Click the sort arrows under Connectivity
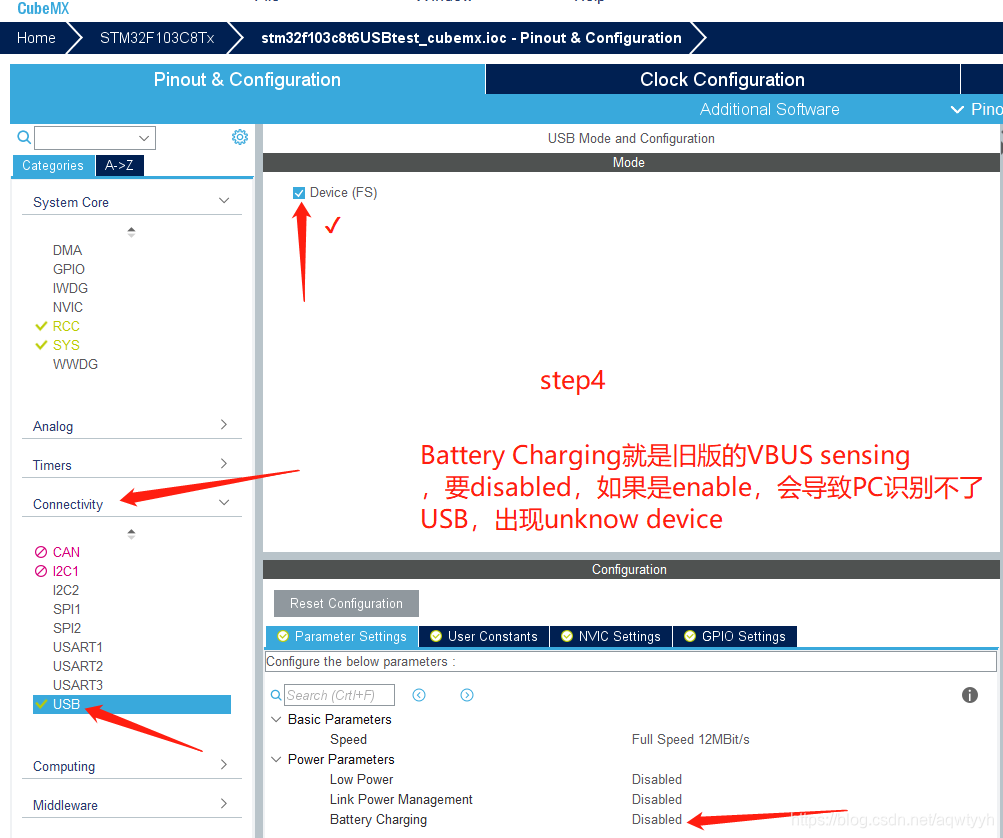The width and height of the screenshot is (1003, 838). [131, 534]
